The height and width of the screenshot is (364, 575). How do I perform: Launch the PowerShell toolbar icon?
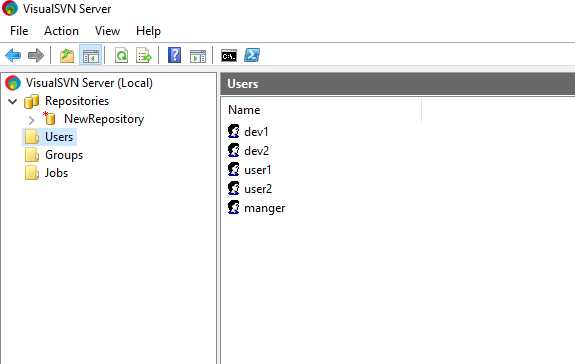tap(252, 55)
